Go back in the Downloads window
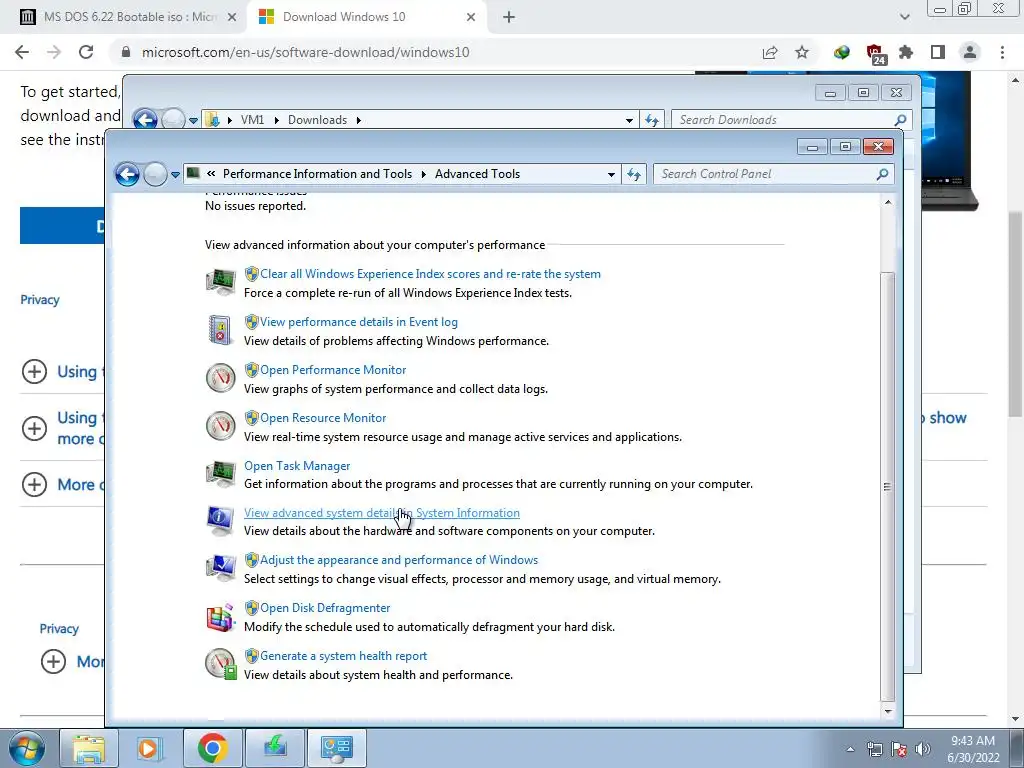Viewport: 1024px width, 768px height. coord(145,120)
